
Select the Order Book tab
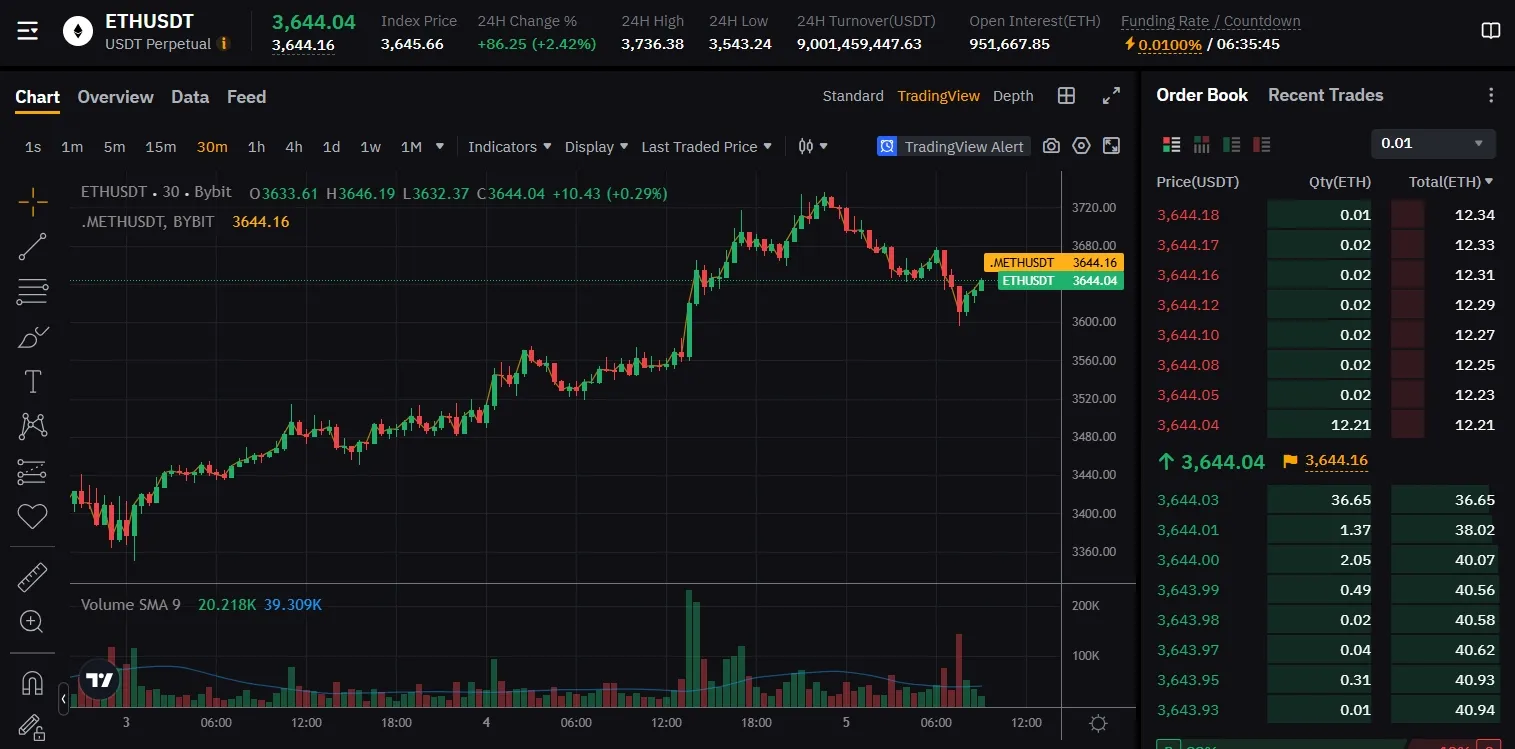[x=1202, y=95]
